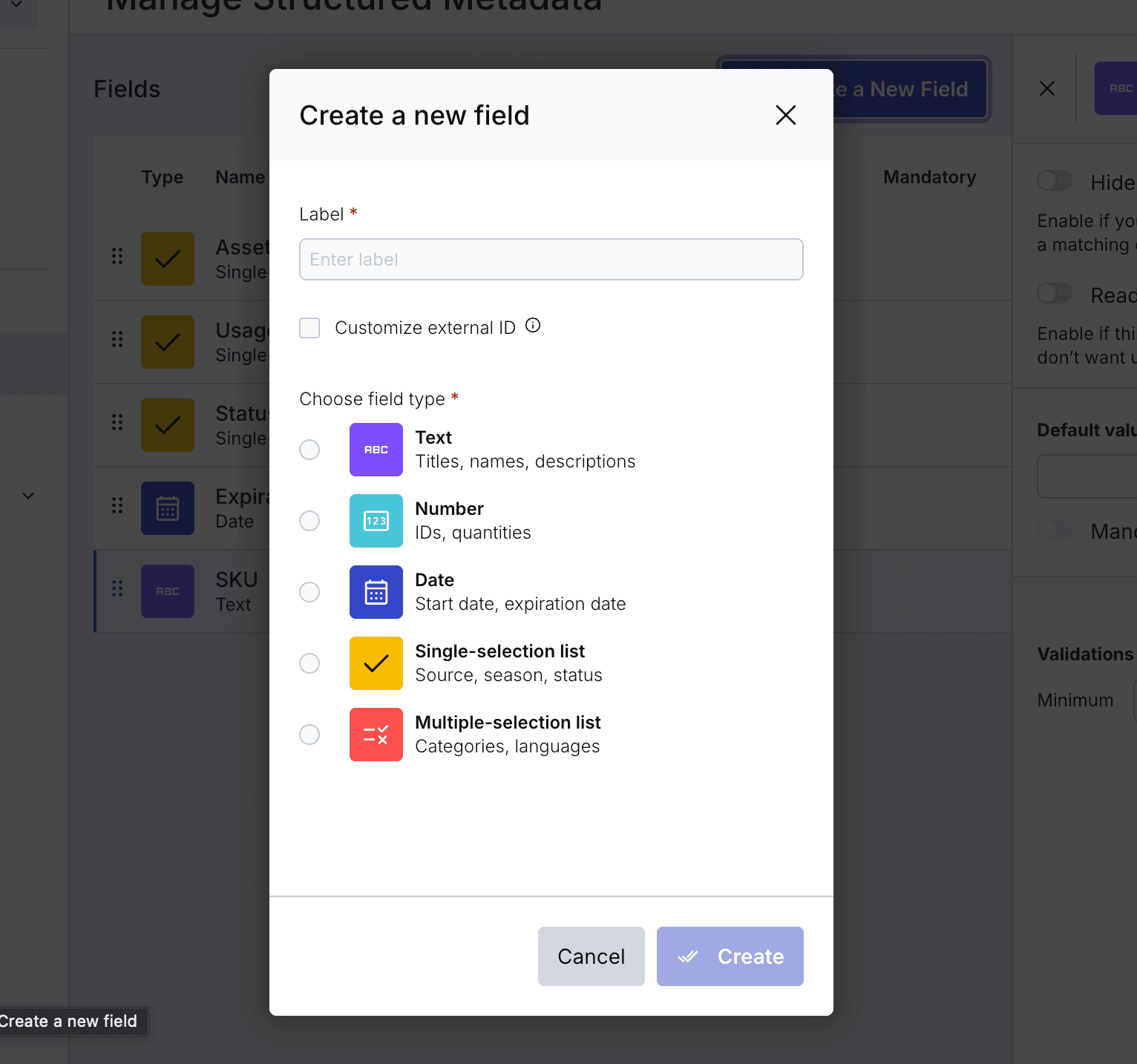Select the Text field type radio button
The image size is (1137, 1064).
[309, 450]
